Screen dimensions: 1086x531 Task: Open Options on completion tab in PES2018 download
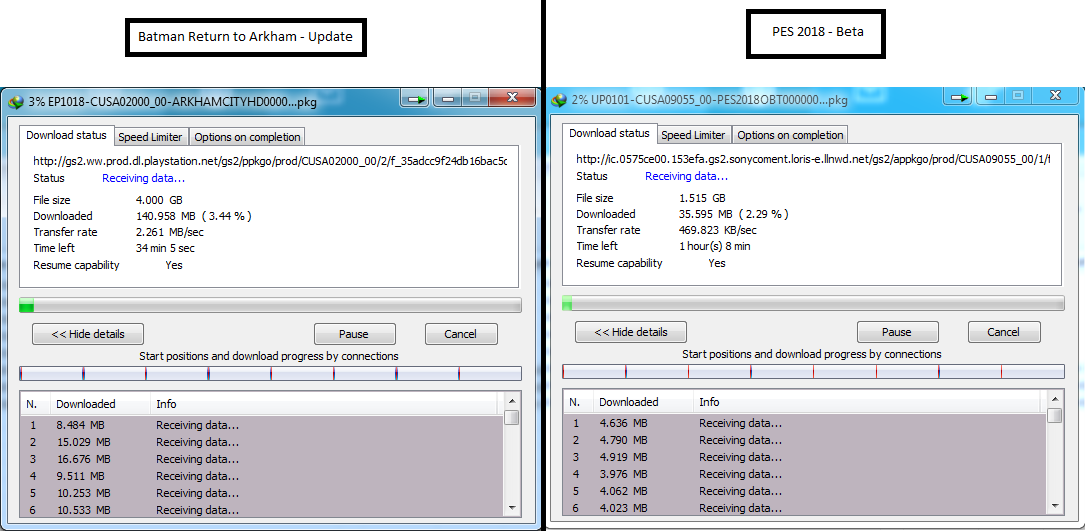coord(790,135)
